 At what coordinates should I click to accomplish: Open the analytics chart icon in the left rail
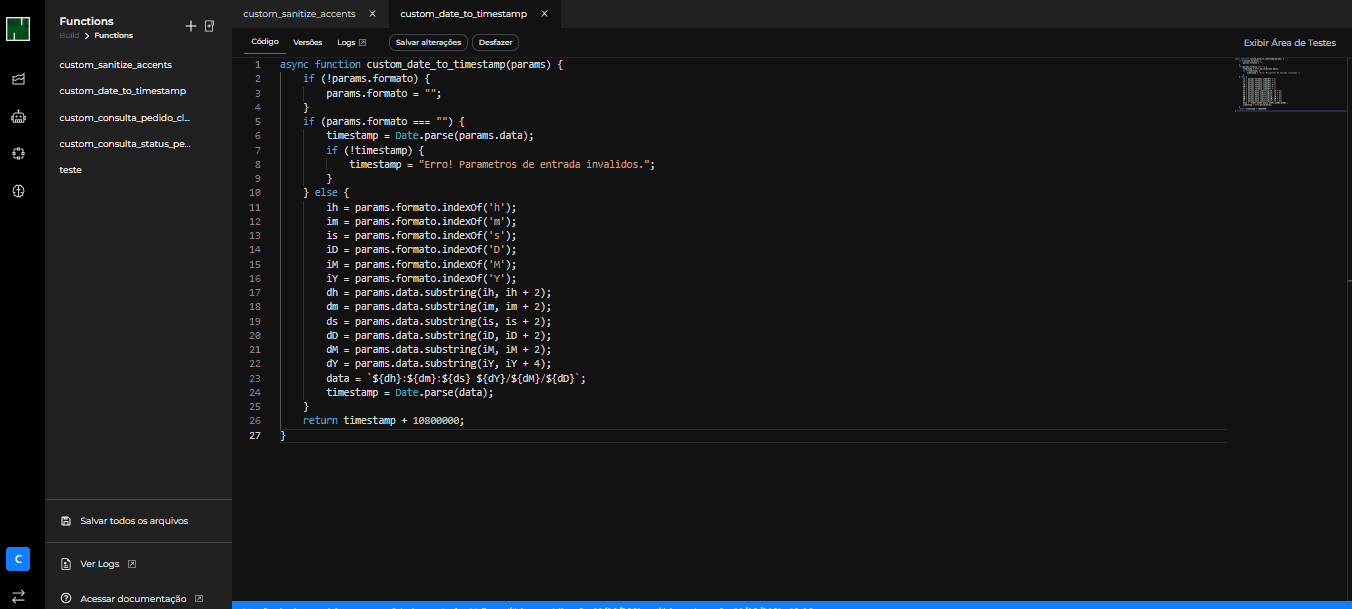pyautogui.click(x=18, y=79)
